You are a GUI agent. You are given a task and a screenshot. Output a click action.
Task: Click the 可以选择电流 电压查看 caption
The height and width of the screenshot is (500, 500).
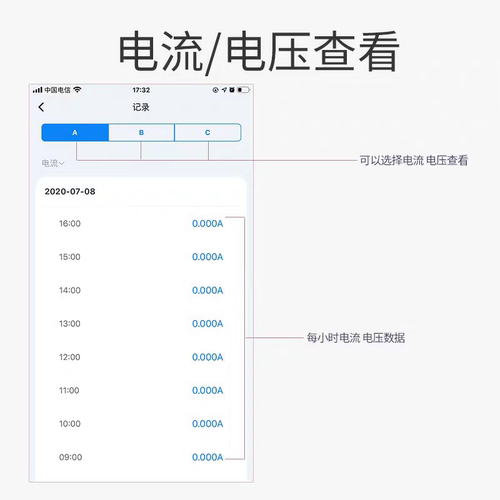414,160
